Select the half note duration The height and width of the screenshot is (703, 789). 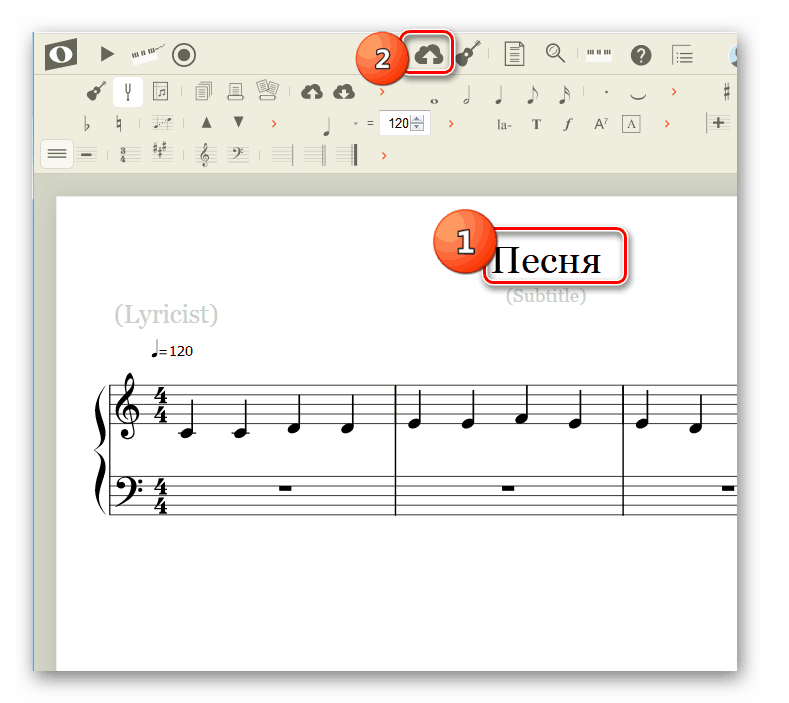(467, 95)
